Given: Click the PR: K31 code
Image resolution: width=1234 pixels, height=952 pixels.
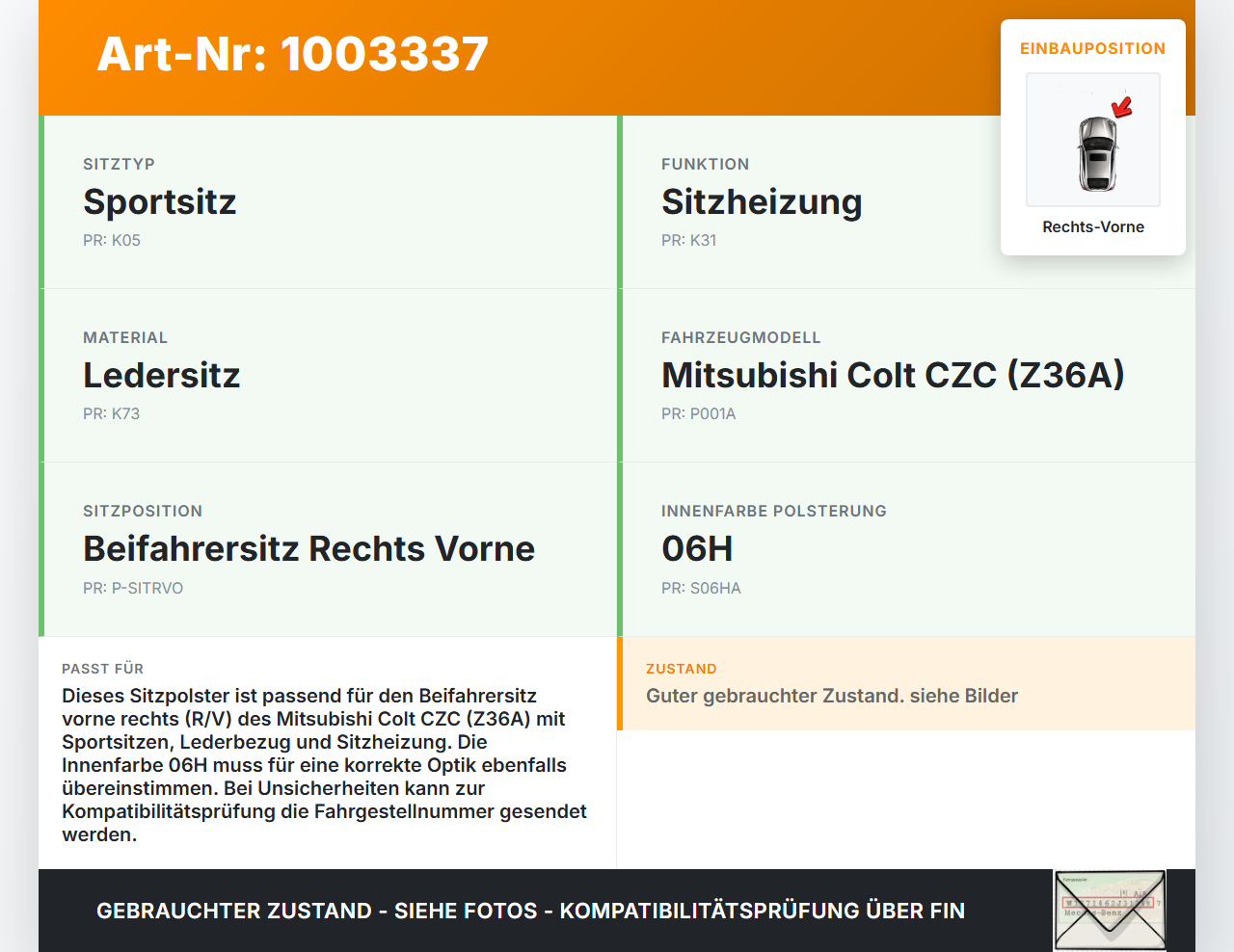Looking at the screenshot, I should point(689,240).
